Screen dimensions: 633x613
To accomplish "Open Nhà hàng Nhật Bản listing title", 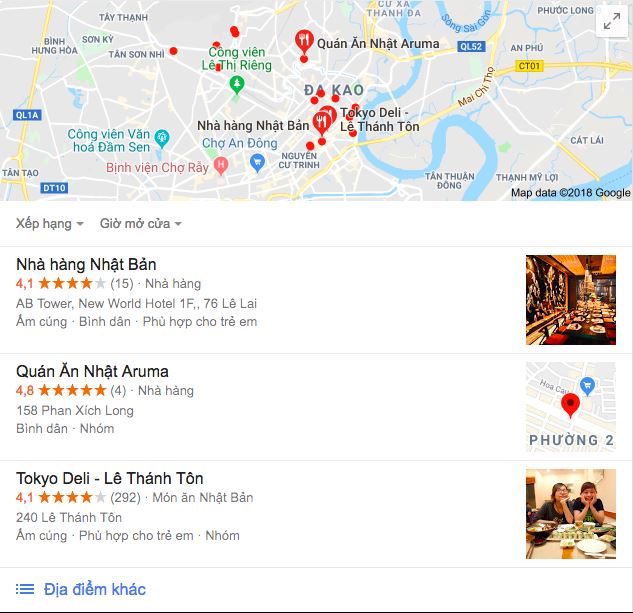I will pyautogui.click(x=86, y=265).
